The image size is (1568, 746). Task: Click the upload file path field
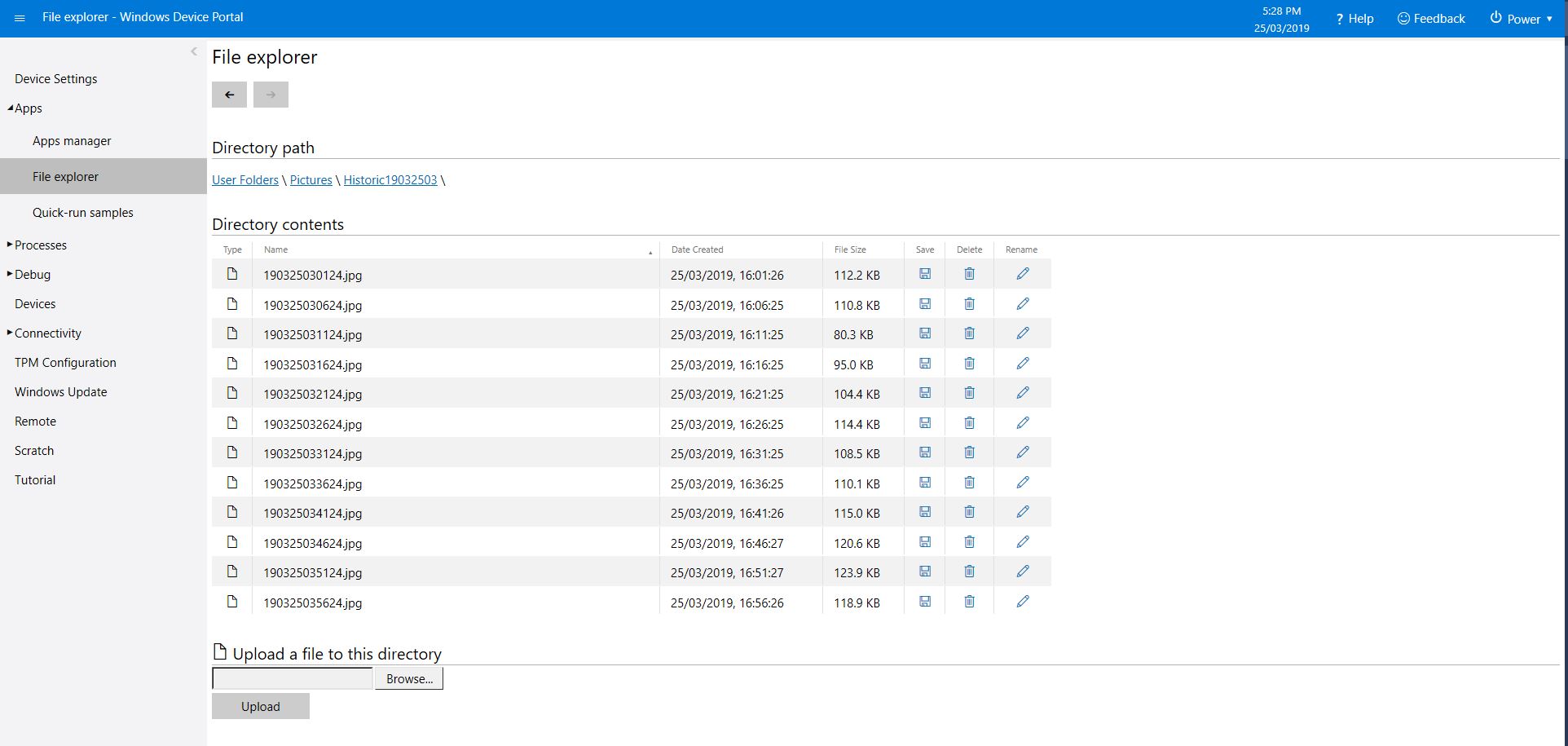click(x=293, y=678)
